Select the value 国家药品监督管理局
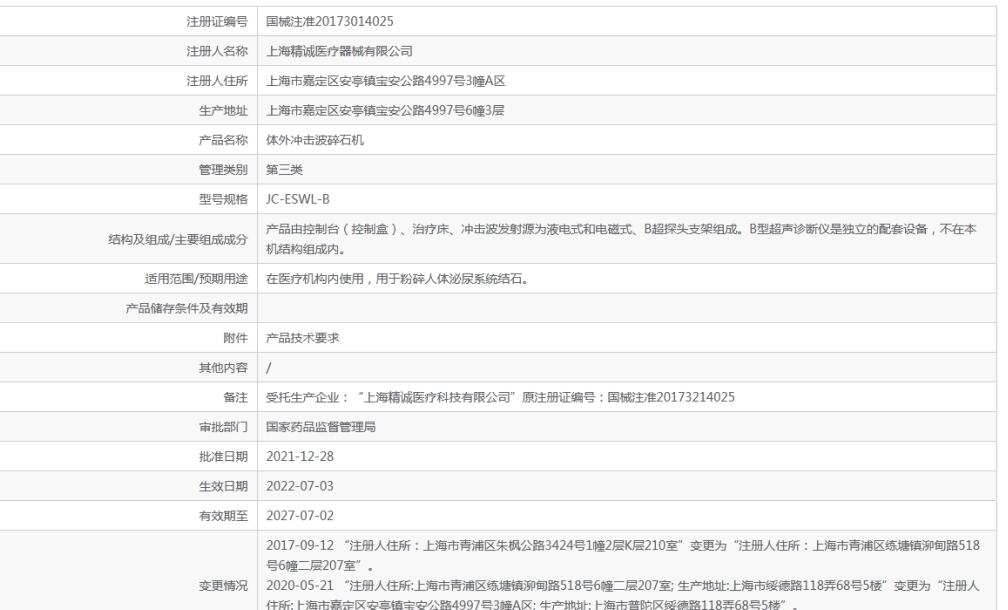The height and width of the screenshot is (610, 1008). (321, 426)
